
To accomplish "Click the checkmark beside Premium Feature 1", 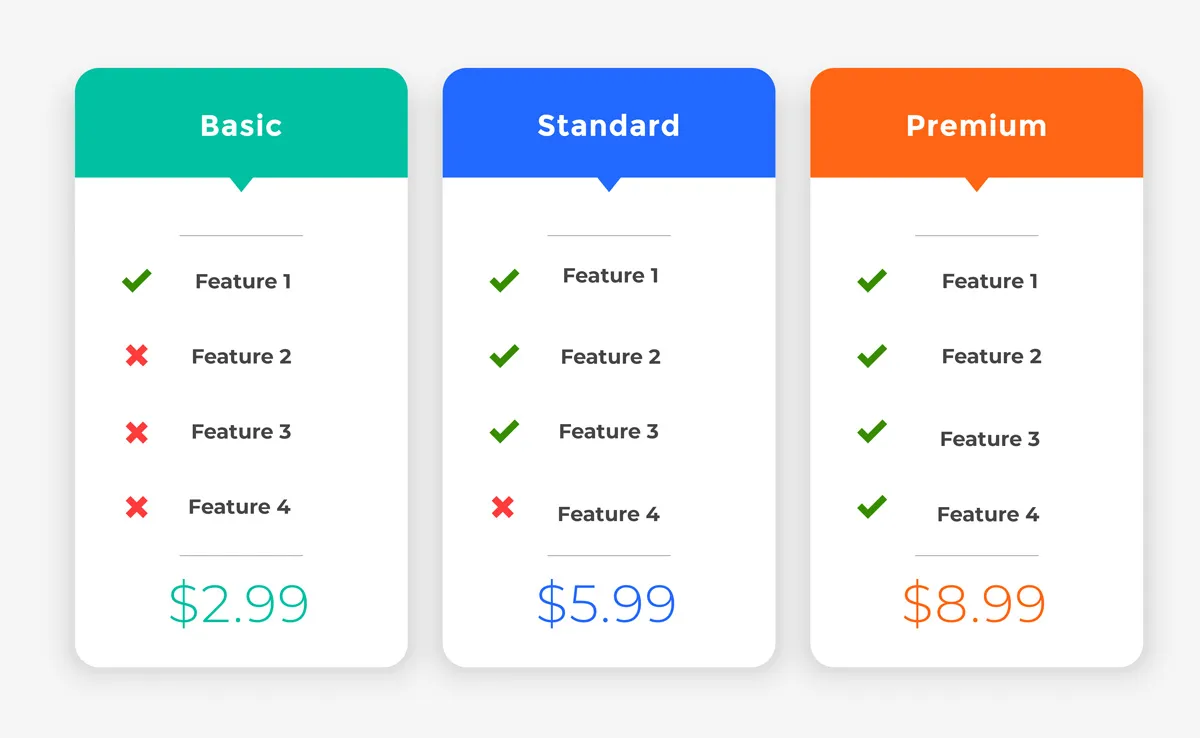I will 872,281.
